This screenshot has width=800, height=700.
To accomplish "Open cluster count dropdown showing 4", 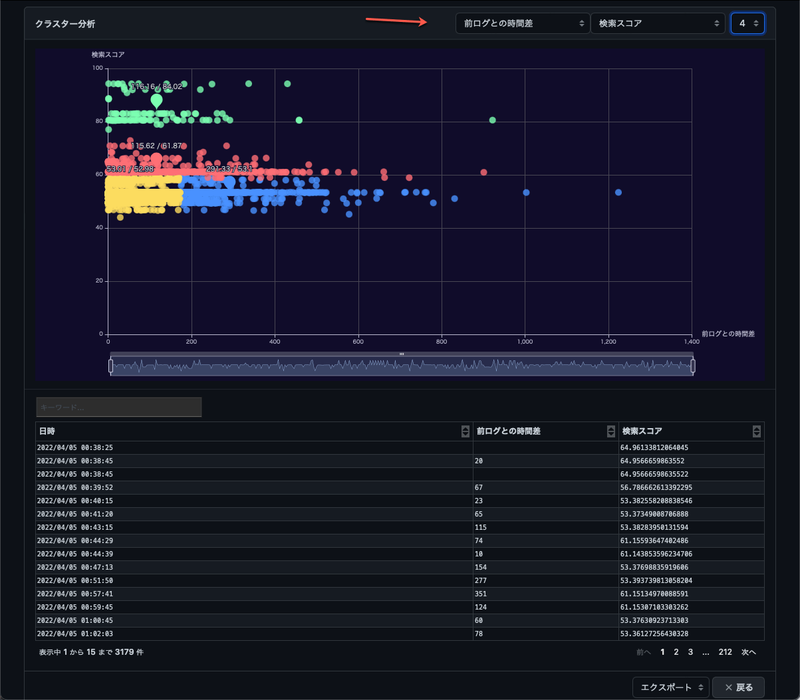I will pos(747,23).
